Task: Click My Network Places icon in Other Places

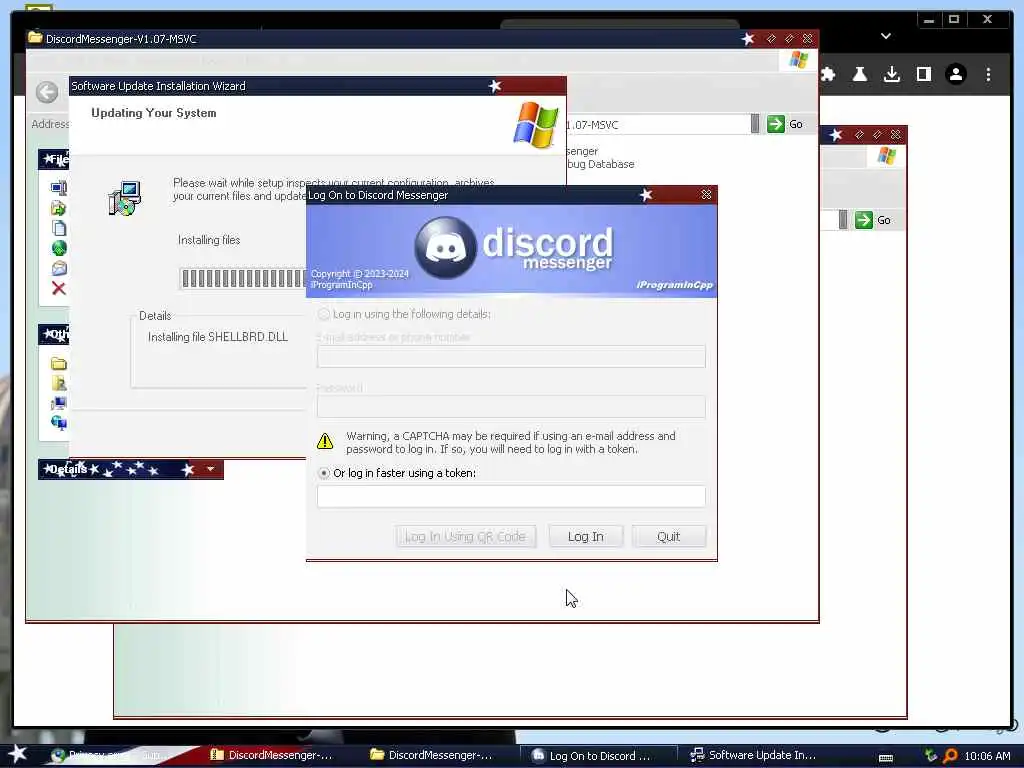Action: (59, 423)
